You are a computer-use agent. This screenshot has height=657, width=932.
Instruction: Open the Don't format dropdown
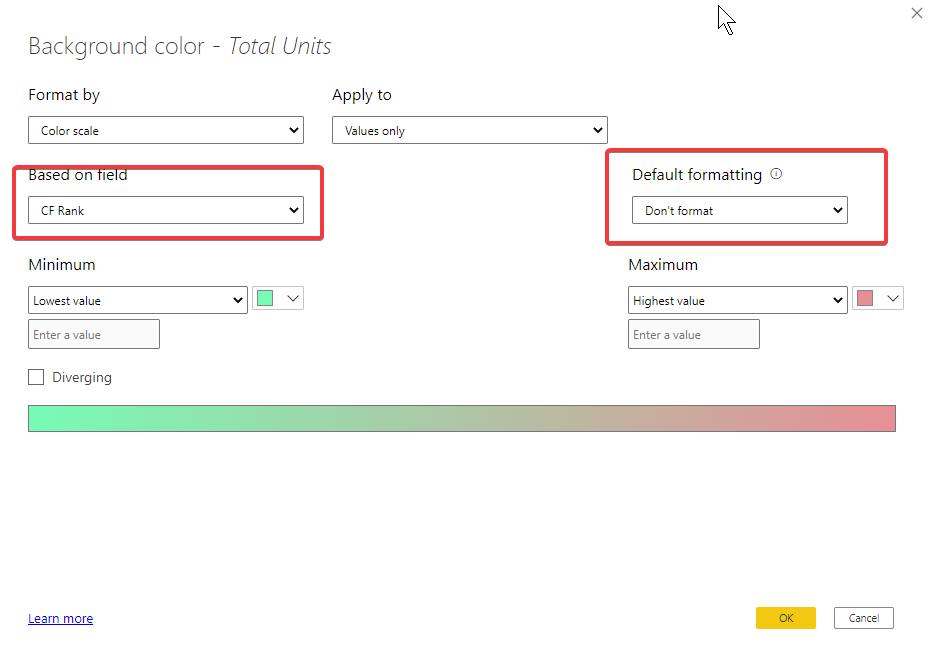pyautogui.click(x=739, y=210)
